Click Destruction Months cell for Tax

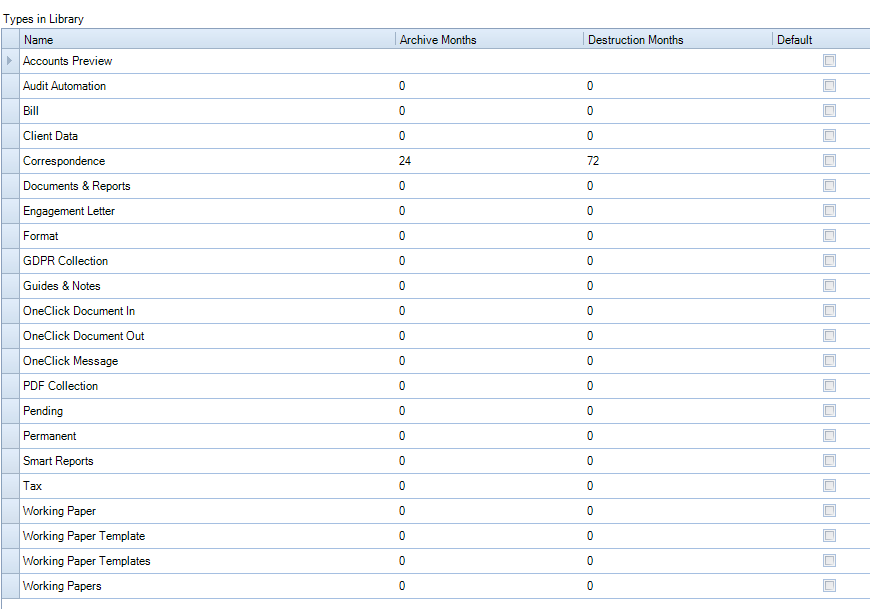[677, 485]
